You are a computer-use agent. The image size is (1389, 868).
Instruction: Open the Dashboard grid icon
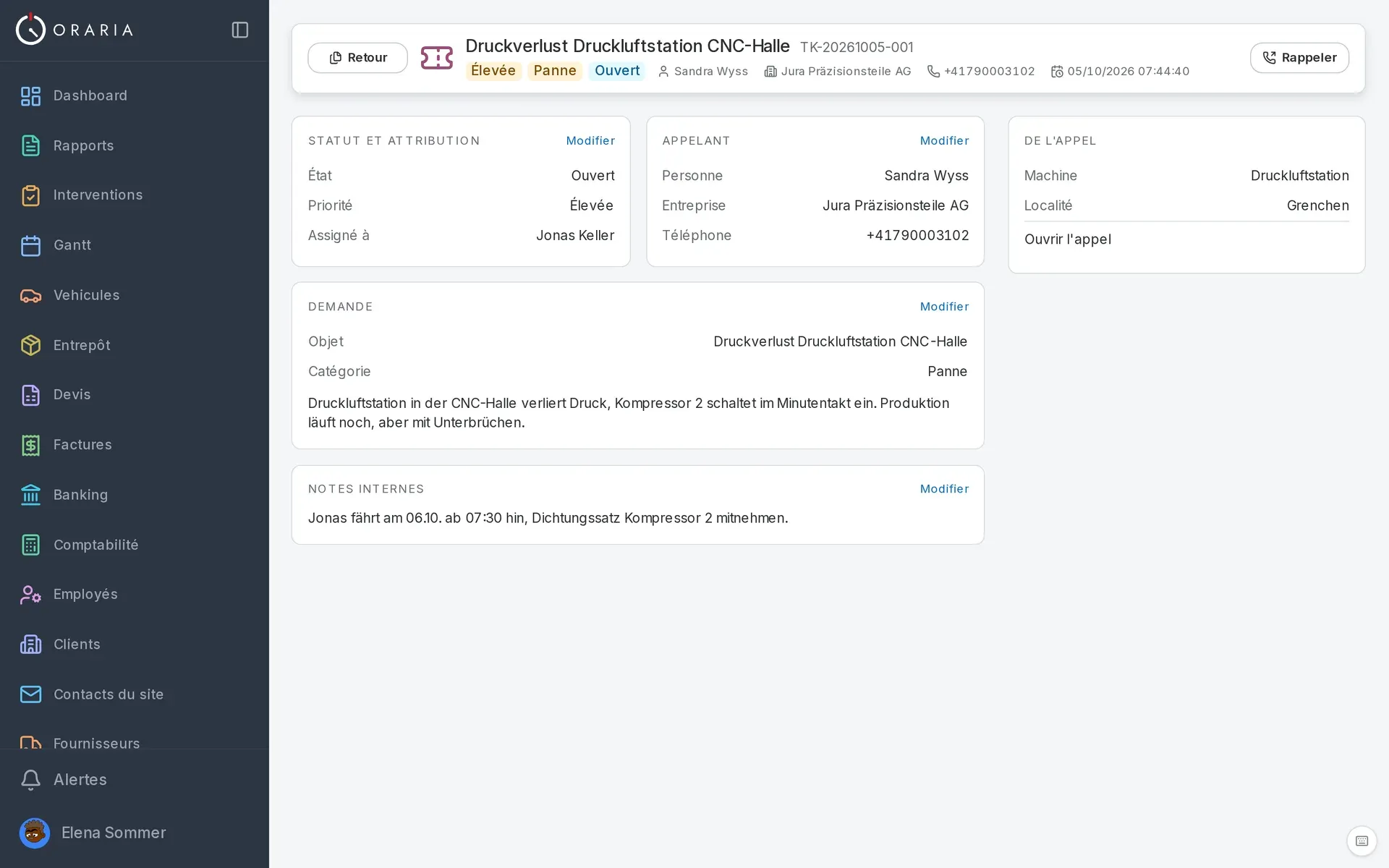[x=30, y=95]
